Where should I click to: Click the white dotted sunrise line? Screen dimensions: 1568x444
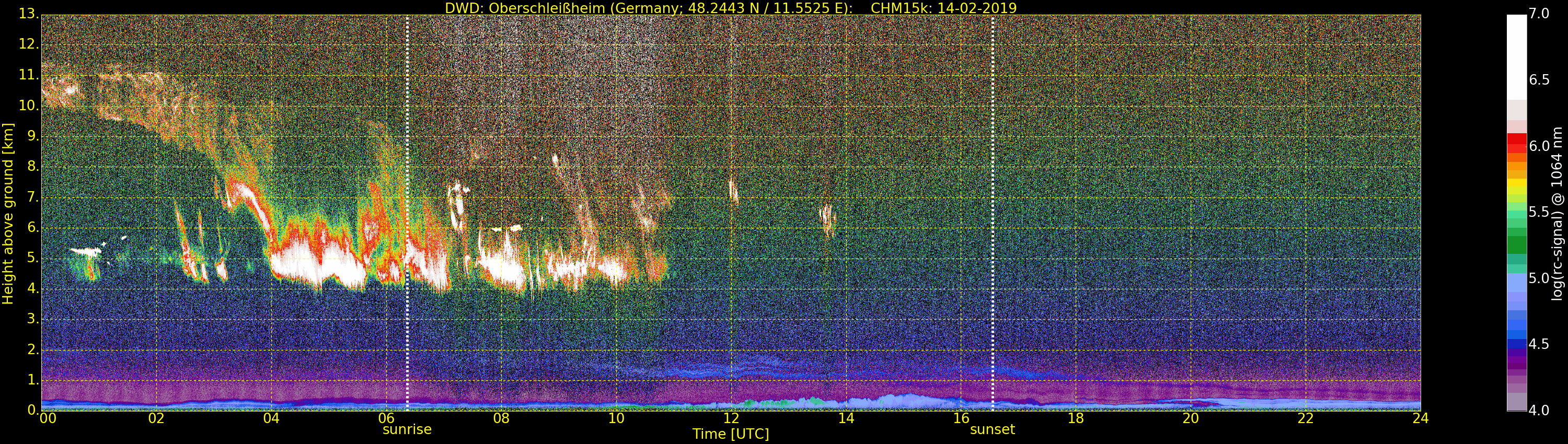point(407,182)
